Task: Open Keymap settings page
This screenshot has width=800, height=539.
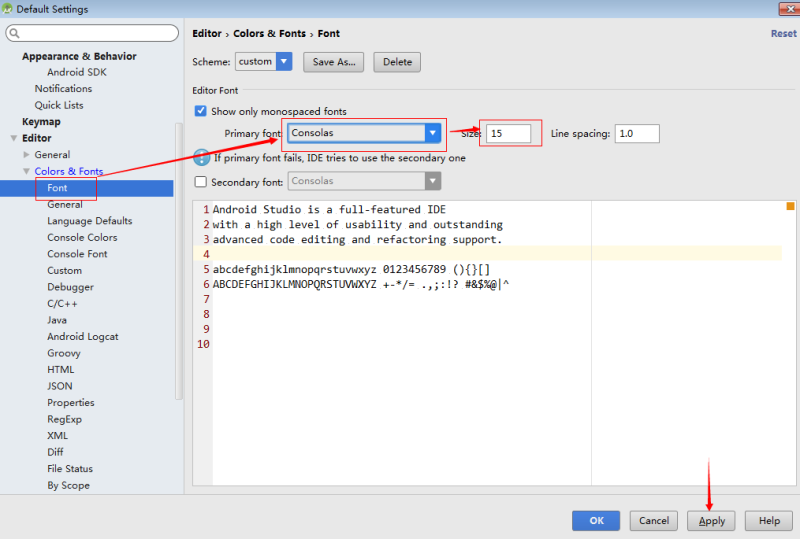Action: point(41,121)
